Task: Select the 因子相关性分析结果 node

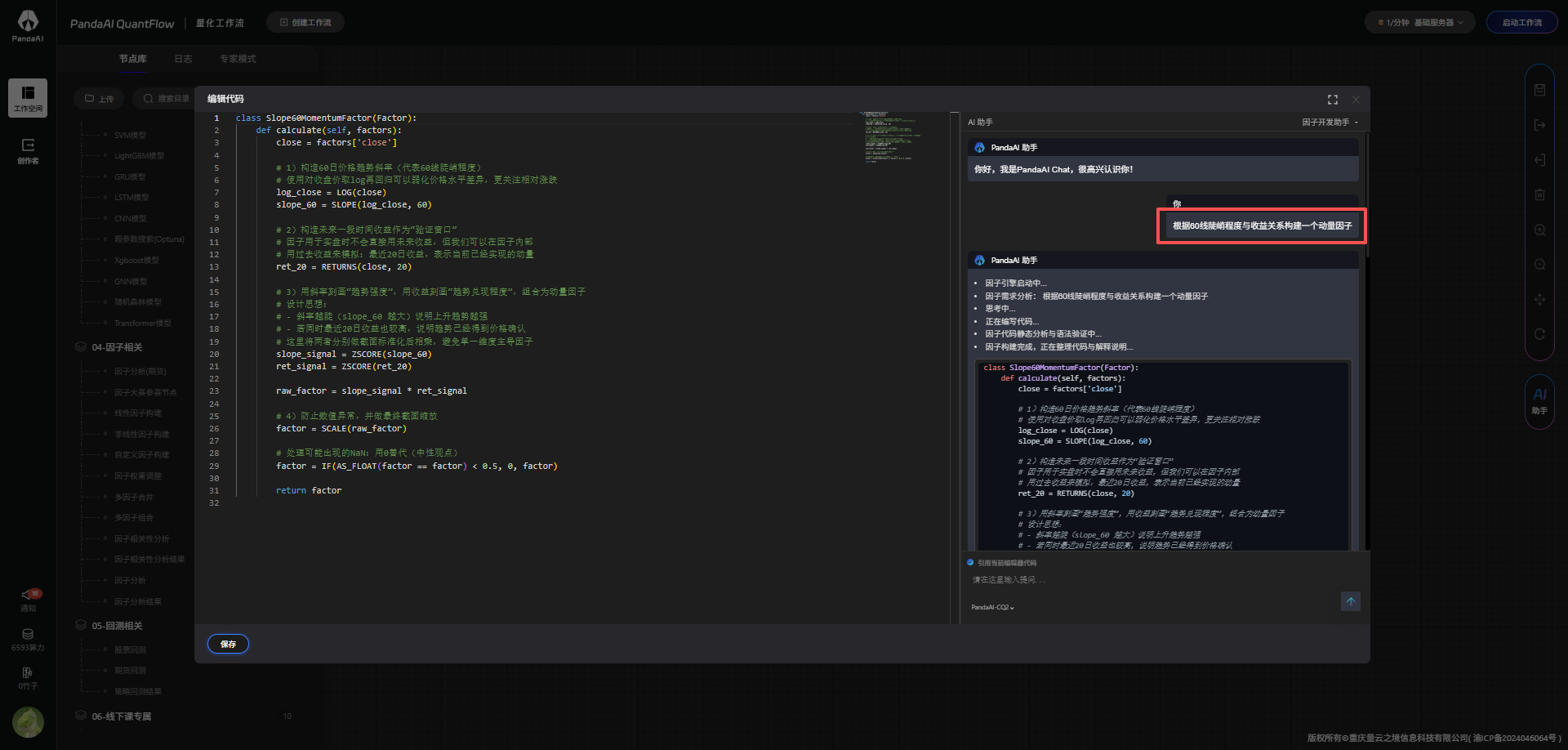Action: pyautogui.click(x=149, y=560)
